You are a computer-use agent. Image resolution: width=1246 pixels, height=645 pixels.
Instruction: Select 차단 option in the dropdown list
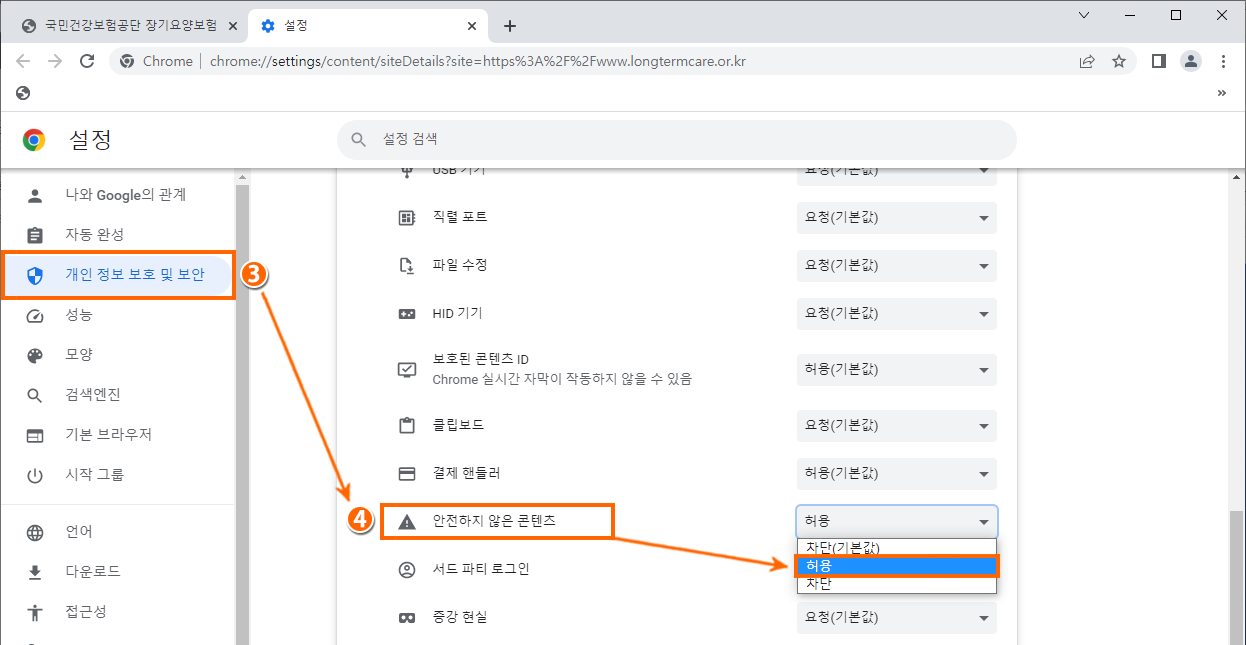coord(897,584)
